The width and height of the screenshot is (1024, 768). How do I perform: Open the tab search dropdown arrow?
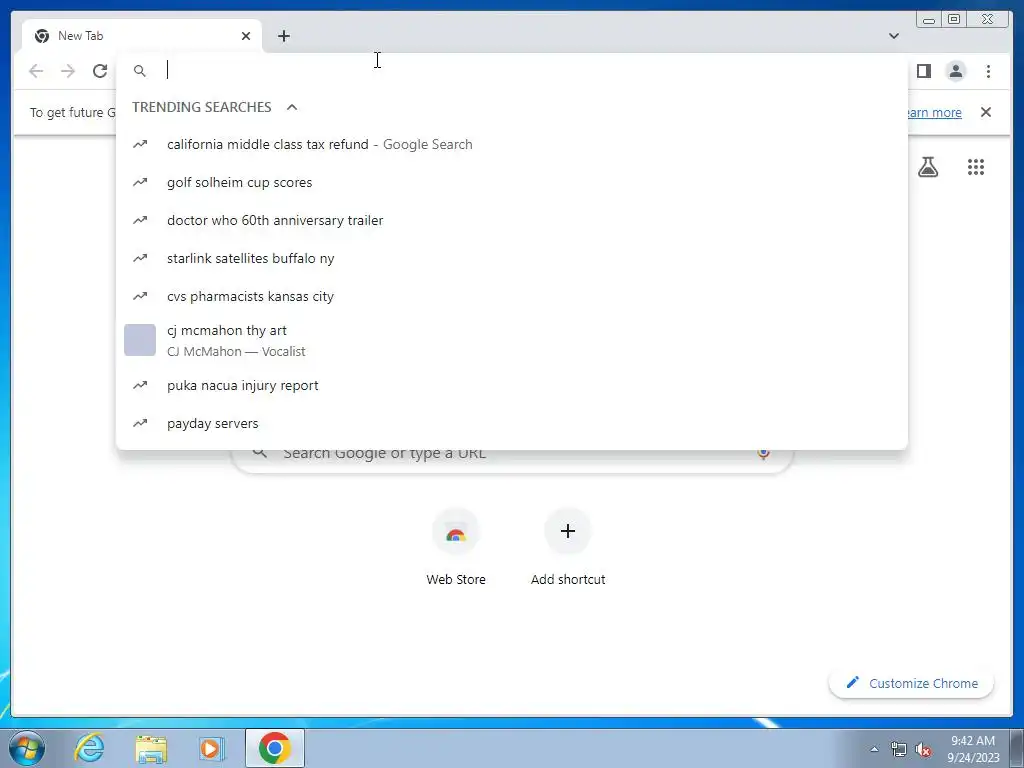(x=893, y=36)
